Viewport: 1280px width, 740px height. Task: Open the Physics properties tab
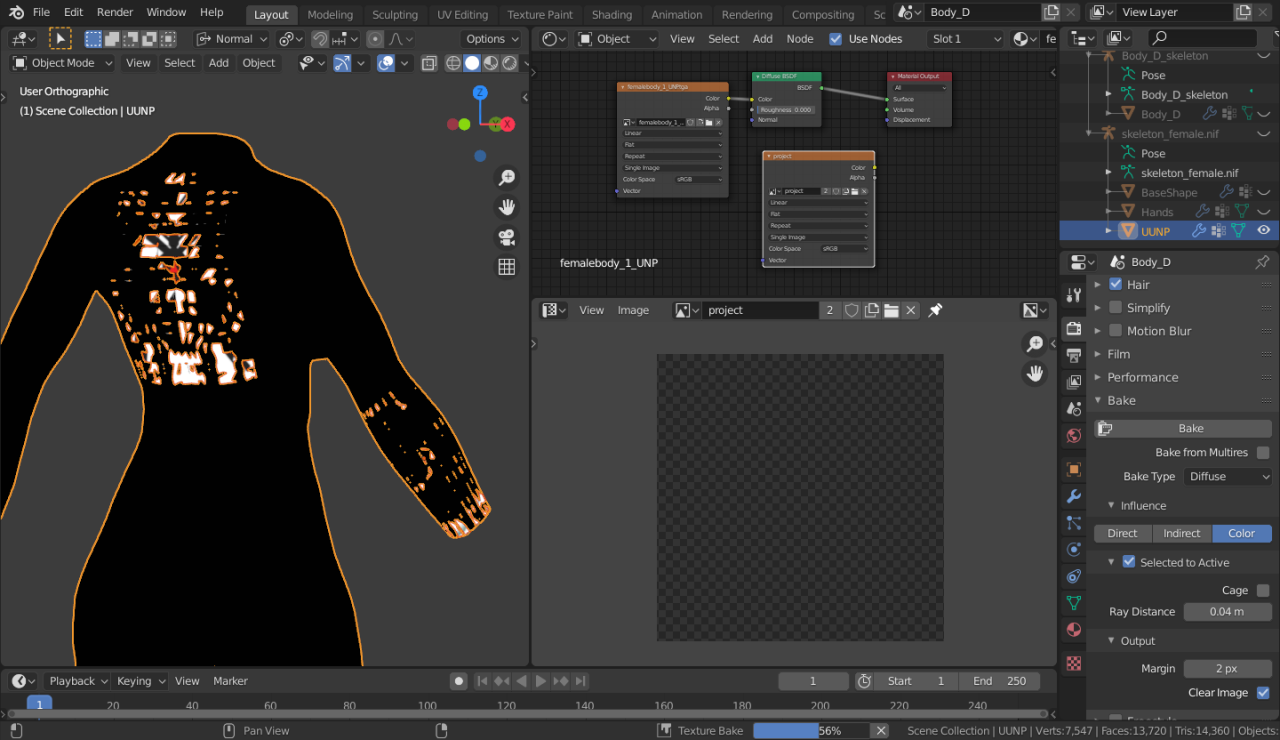tap(1074, 549)
